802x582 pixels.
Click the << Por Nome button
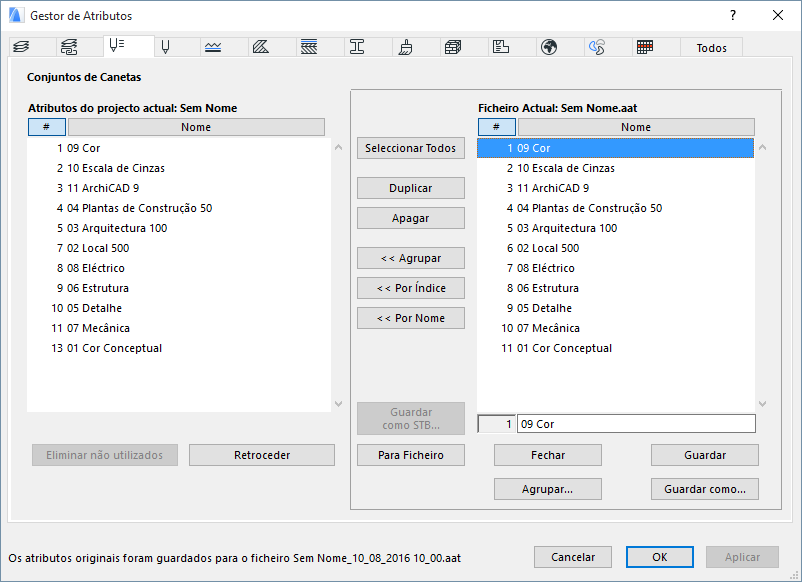pos(411,318)
